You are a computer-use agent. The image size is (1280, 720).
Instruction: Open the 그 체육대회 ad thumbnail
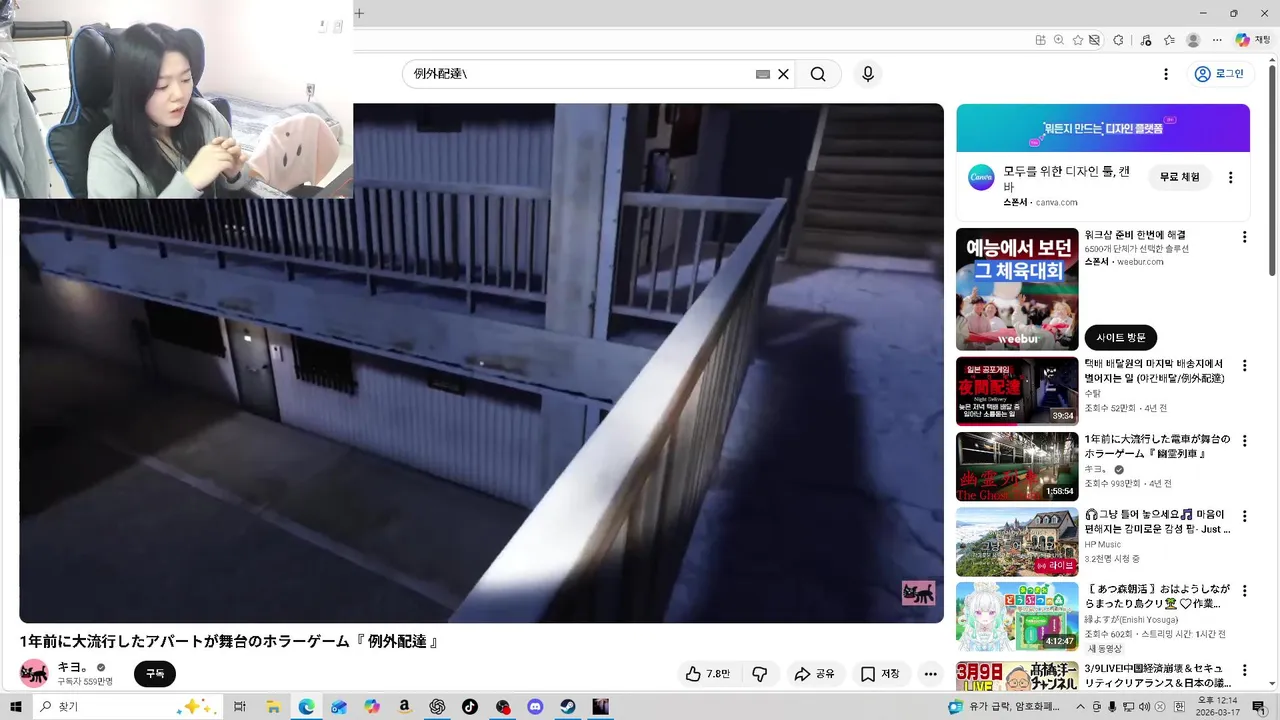click(x=1017, y=289)
